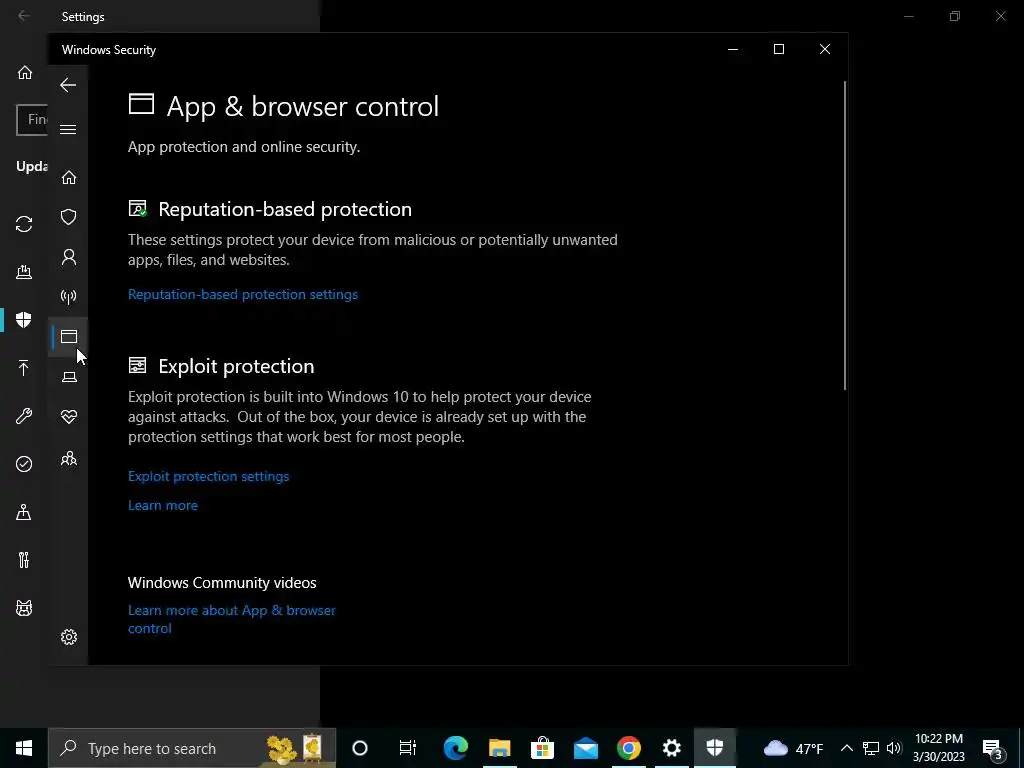The width and height of the screenshot is (1024, 768).
Task: Click Settings window home icon
Action: point(25,72)
